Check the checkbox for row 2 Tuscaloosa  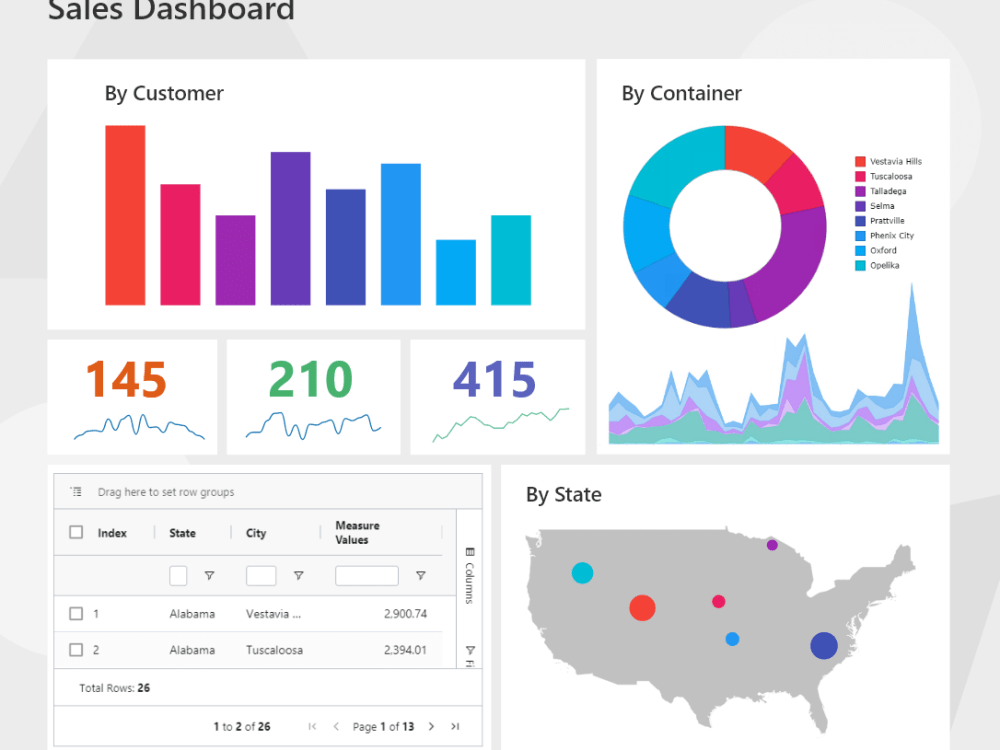pyautogui.click(x=76, y=650)
